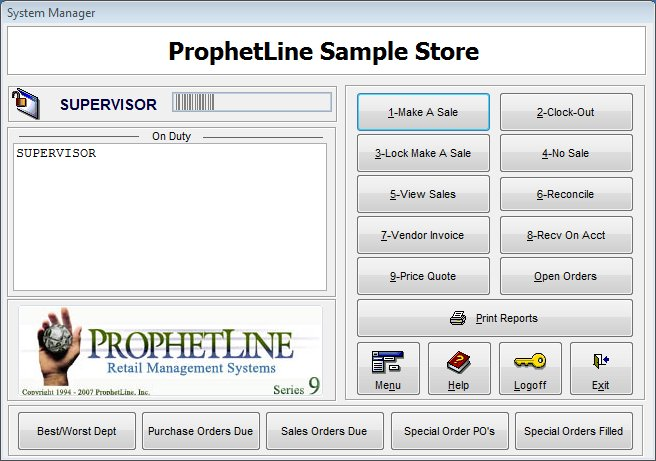Viewport: 656px width, 461px height.
Task: Start the 6-Reconcile process
Action: [x=566, y=194]
